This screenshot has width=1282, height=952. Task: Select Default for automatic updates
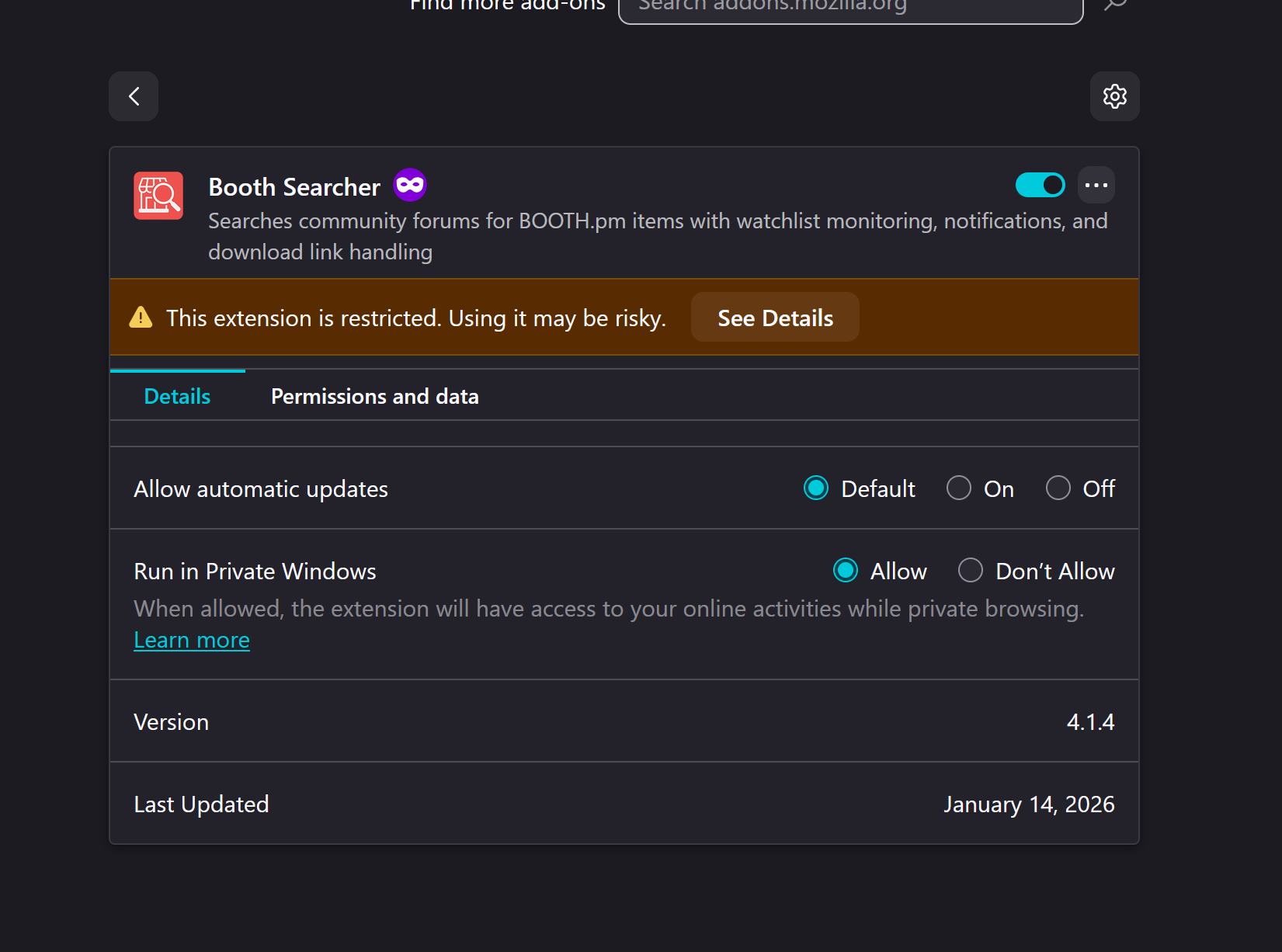(816, 488)
